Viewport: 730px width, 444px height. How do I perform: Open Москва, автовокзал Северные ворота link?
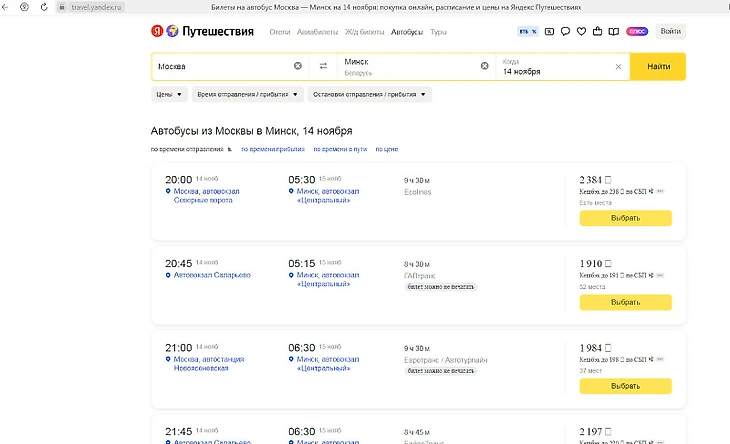tap(206, 196)
